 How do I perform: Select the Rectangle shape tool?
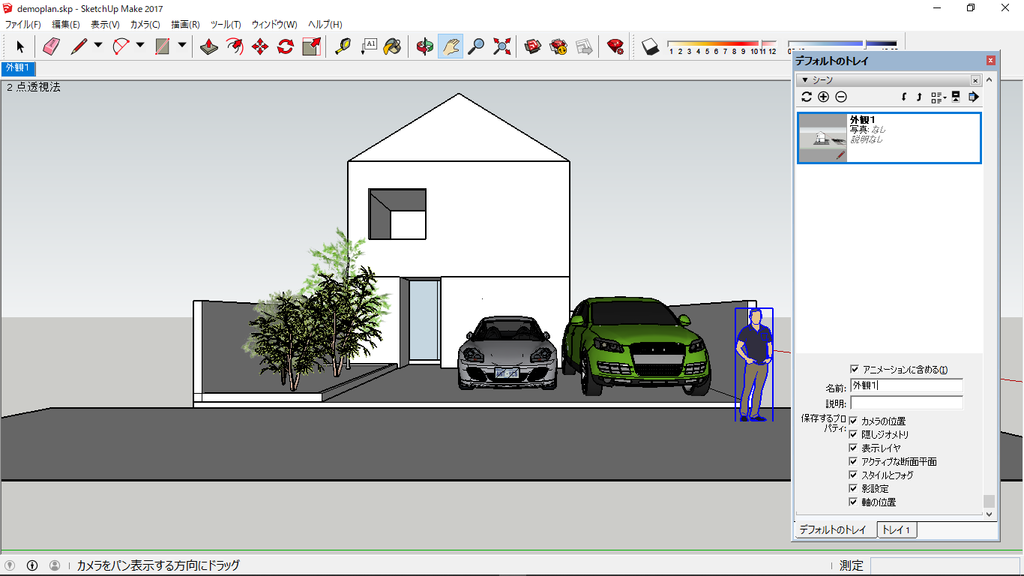click(x=163, y=46)
